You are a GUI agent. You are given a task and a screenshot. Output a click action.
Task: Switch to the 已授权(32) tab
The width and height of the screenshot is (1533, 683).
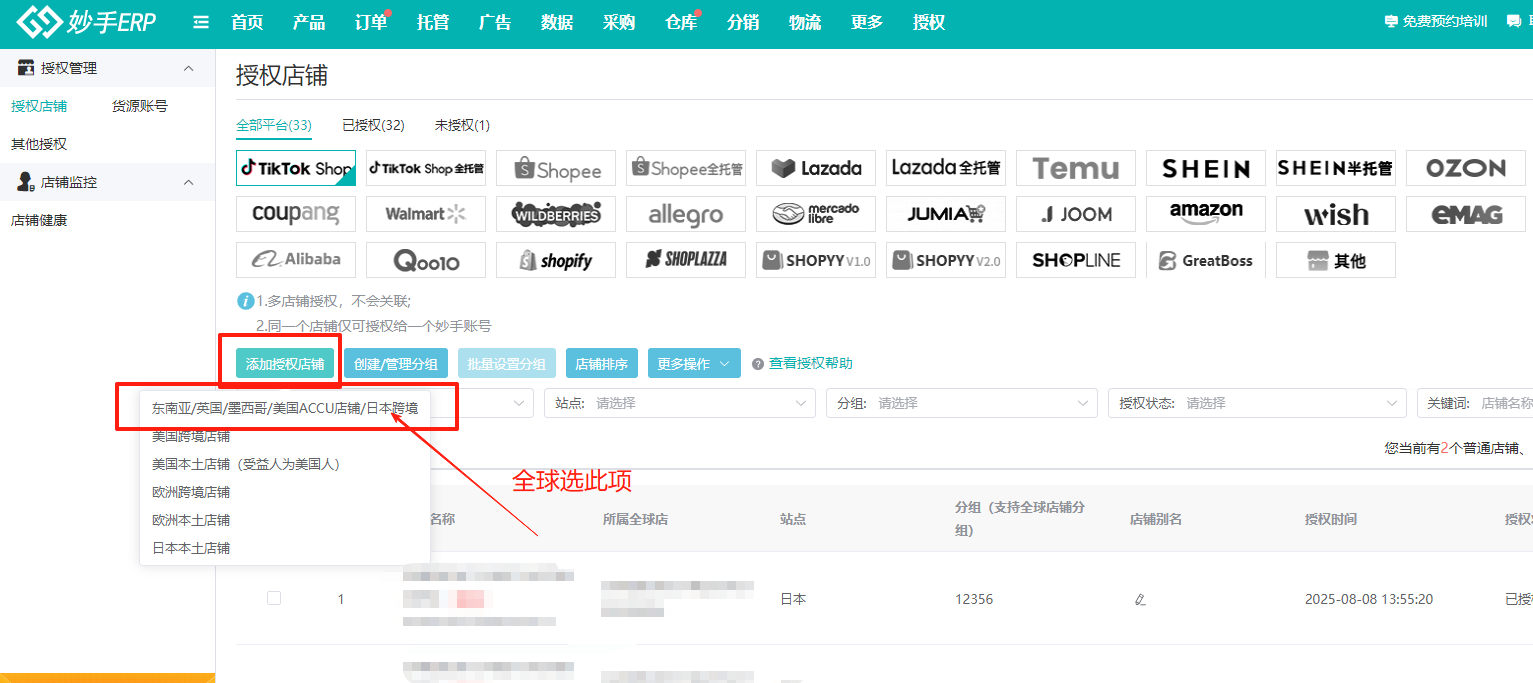click(x=373, y=125)
